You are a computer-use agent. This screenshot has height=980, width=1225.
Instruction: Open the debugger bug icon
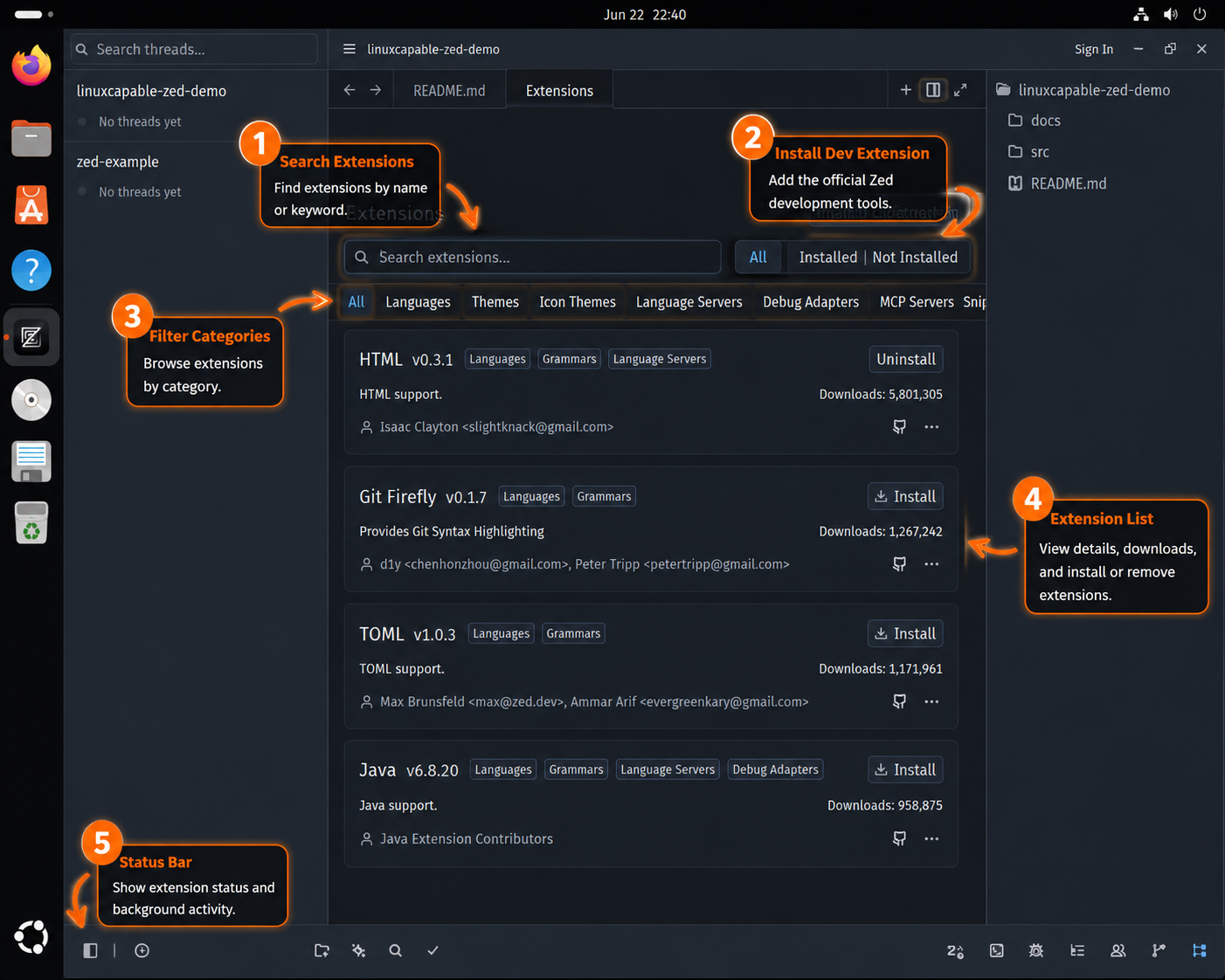[x=1036, y=950]
